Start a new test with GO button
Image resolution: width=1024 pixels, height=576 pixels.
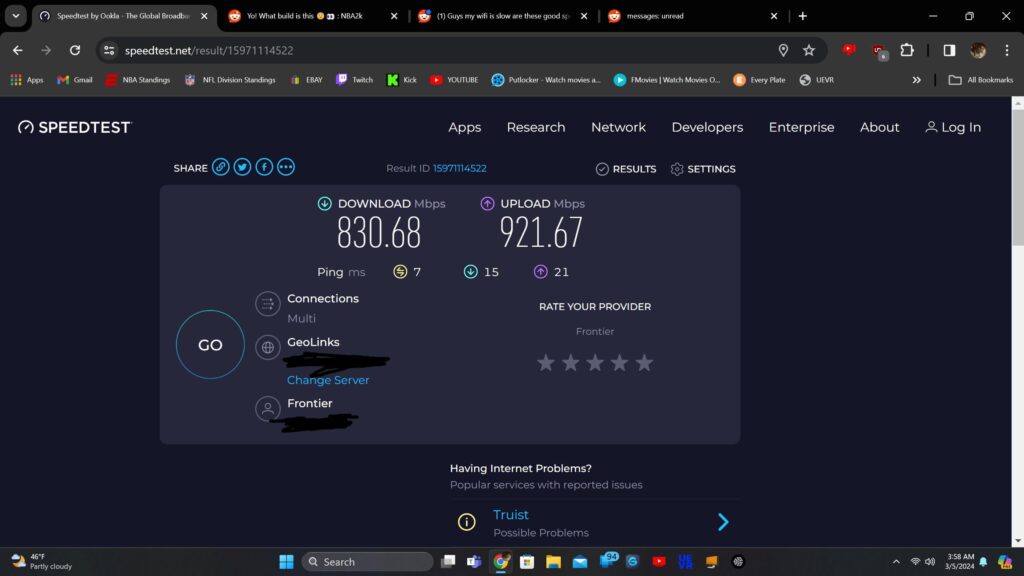coord(210,344)
